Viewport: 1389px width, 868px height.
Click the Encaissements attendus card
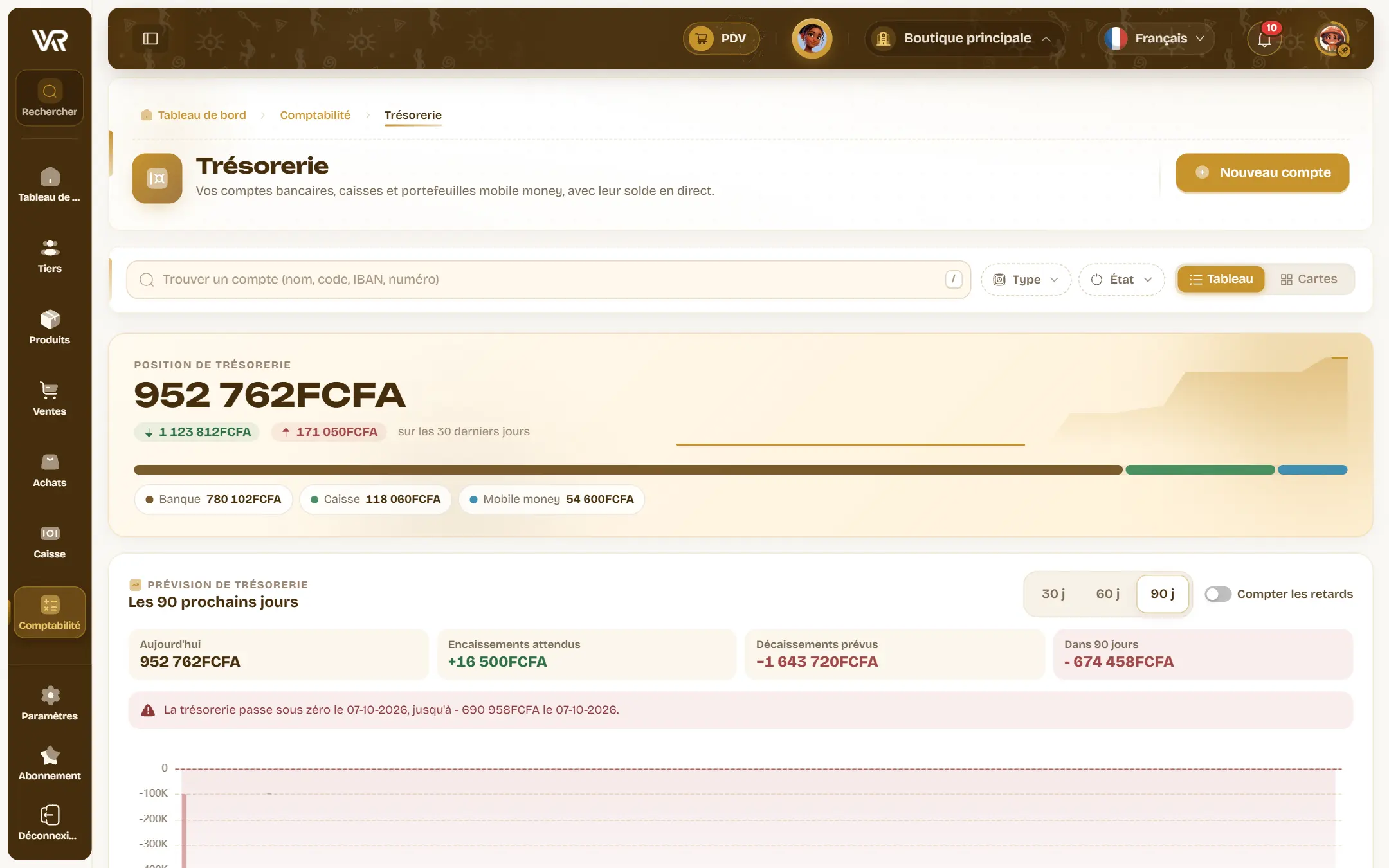click(x=586, y=654)
